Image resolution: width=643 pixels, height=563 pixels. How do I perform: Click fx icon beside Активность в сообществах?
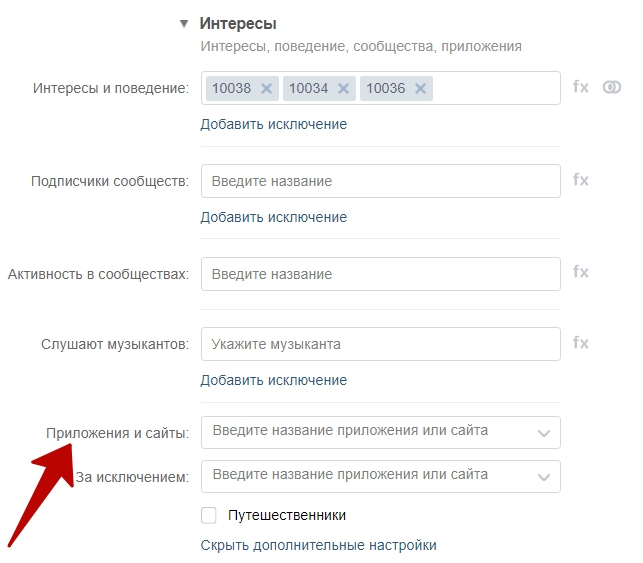pyautogui.click(x=581, y=272)
